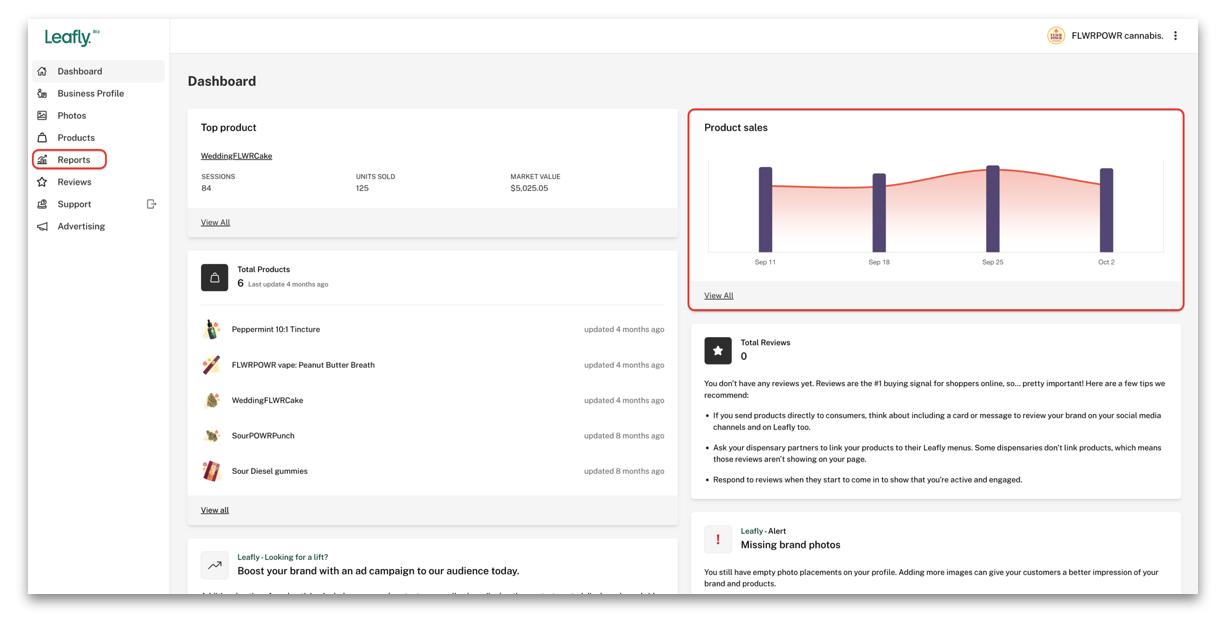Click SourPOWRPunch product thumbnail

coord(211,436)
